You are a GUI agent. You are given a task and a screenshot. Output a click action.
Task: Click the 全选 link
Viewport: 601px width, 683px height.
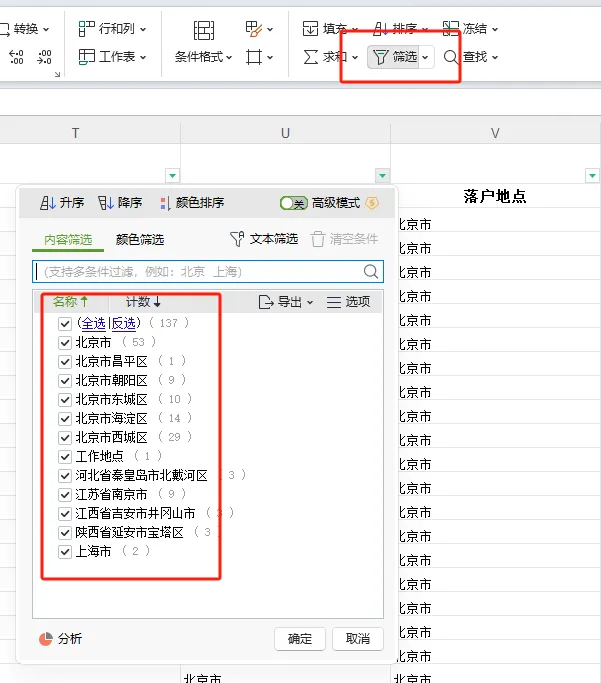pyautogui.click(x=93, y=323)
